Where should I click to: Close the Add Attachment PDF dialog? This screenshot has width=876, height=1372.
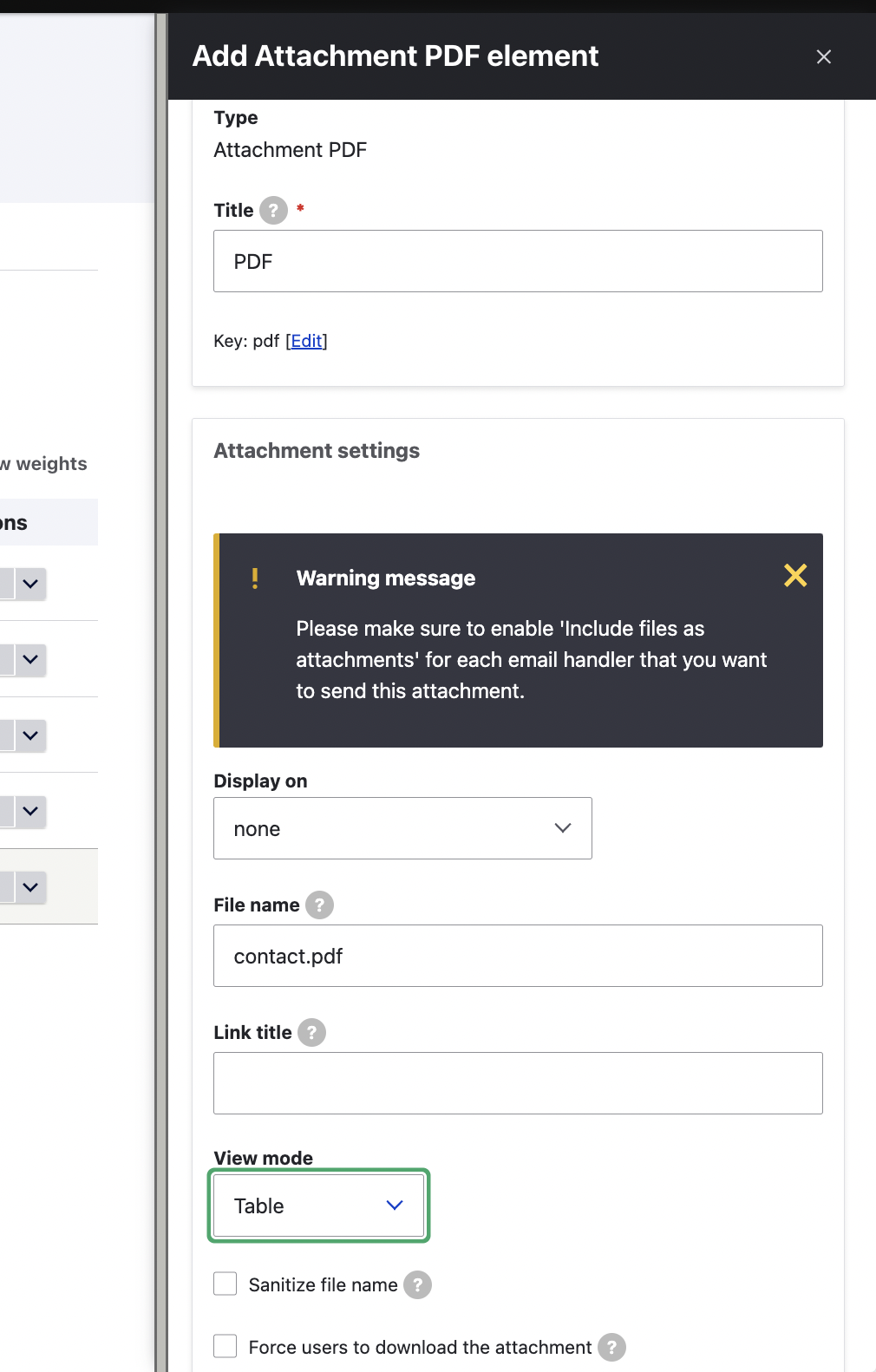click(x=824, y=56)
